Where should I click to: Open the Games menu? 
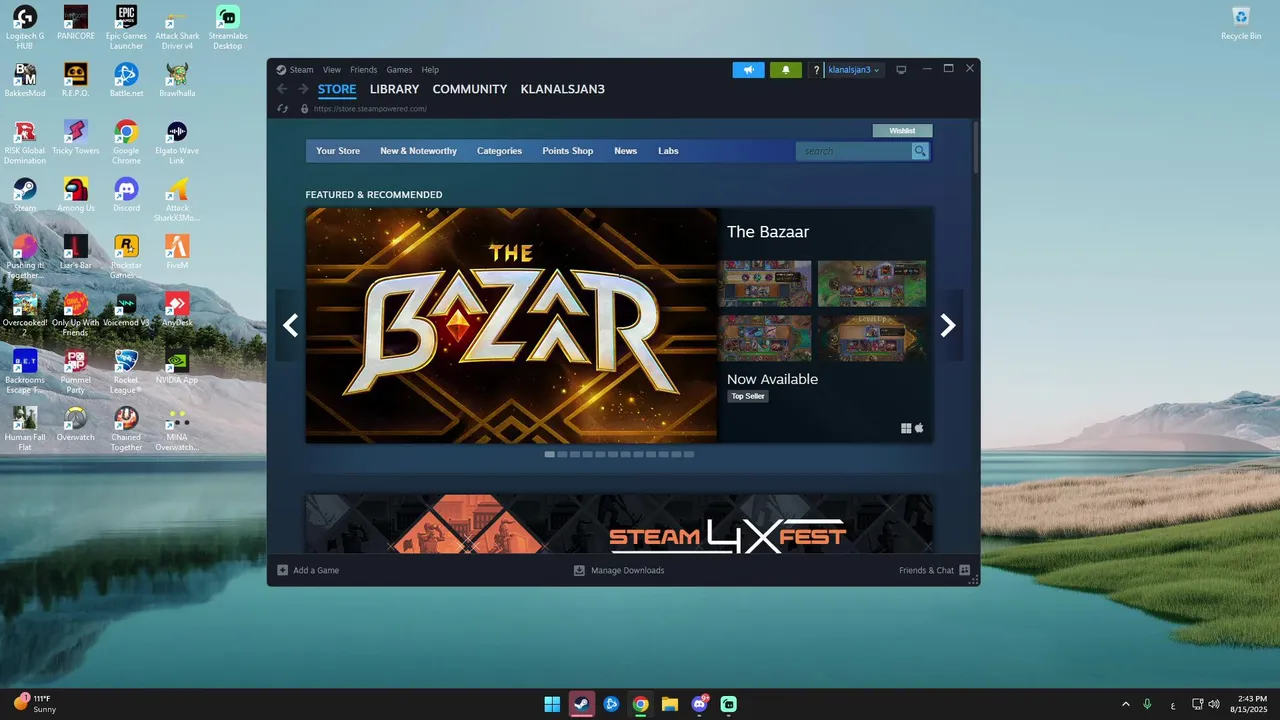[399, 70]
